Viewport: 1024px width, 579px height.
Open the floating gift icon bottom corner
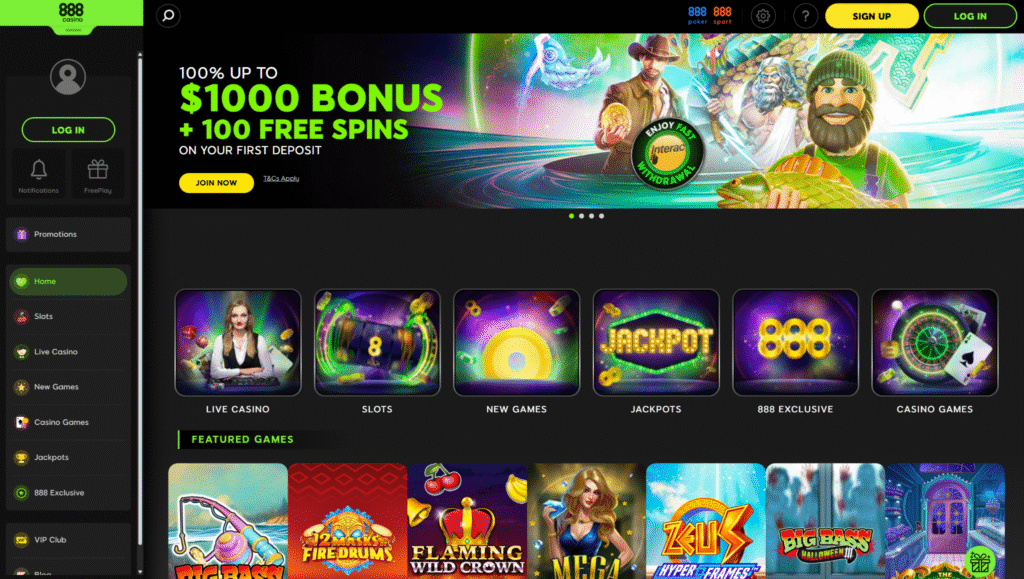[x=980, y=561]
